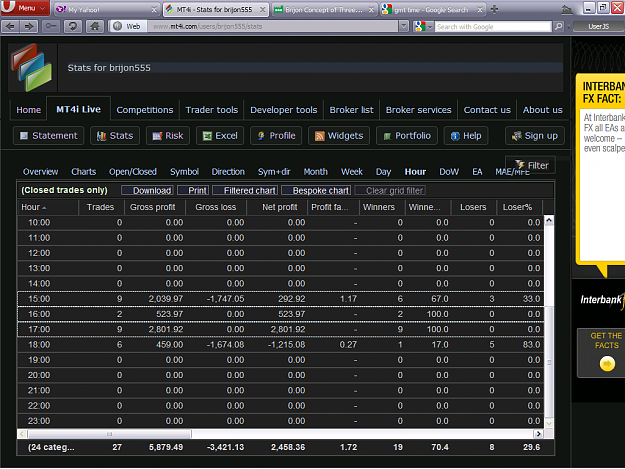Viewport: 625px width, 469px height.
Task: Click the Clear grid filter button
Action: pyautogui.click(x=390, y=190)
